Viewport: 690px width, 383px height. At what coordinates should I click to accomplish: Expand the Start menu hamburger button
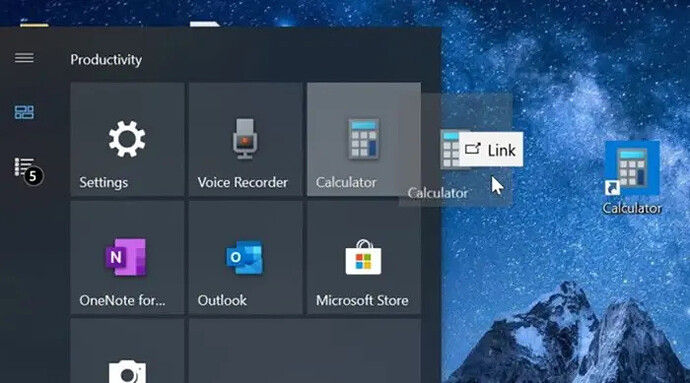24,58
